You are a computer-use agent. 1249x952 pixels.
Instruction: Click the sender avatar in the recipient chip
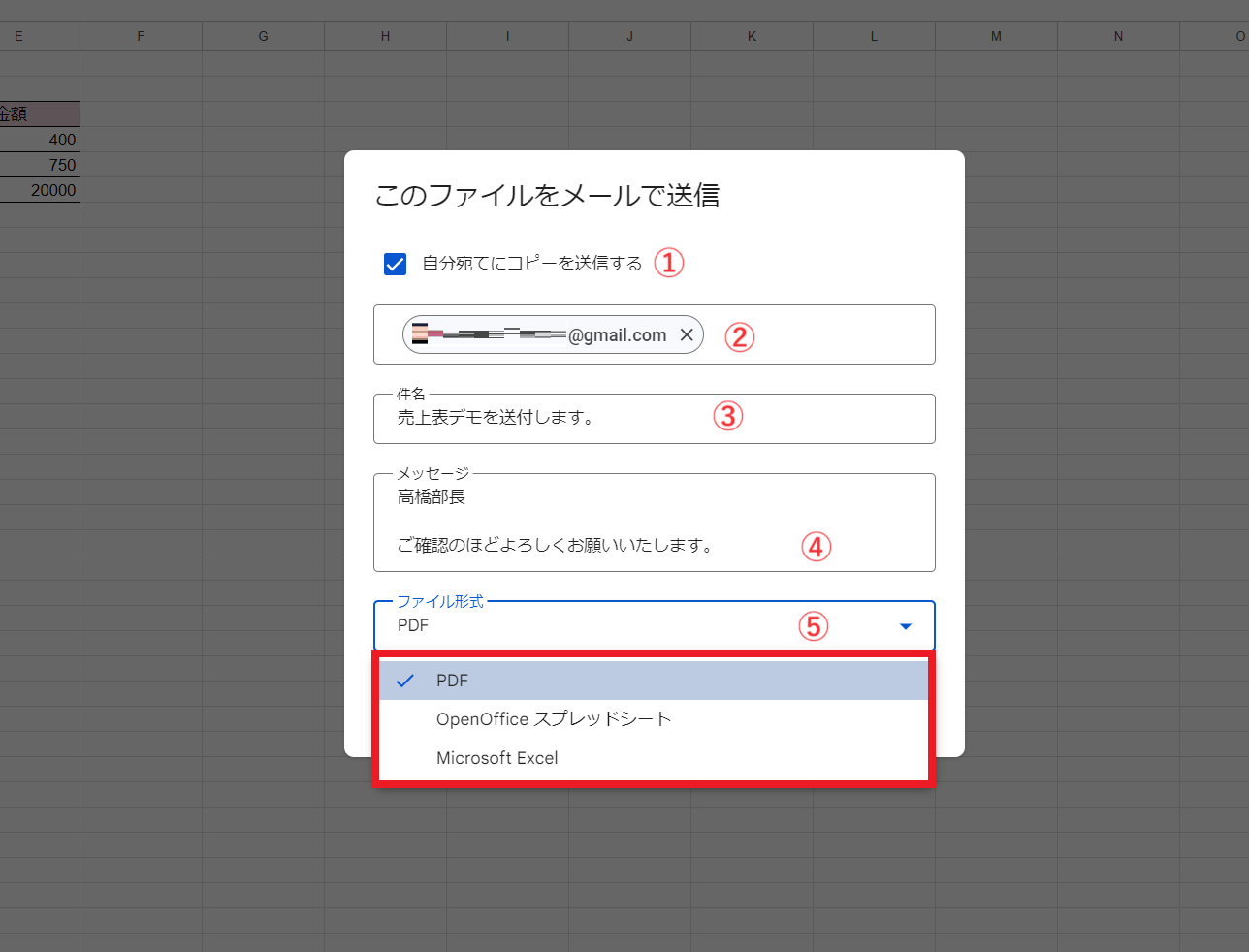pos(420,334)
